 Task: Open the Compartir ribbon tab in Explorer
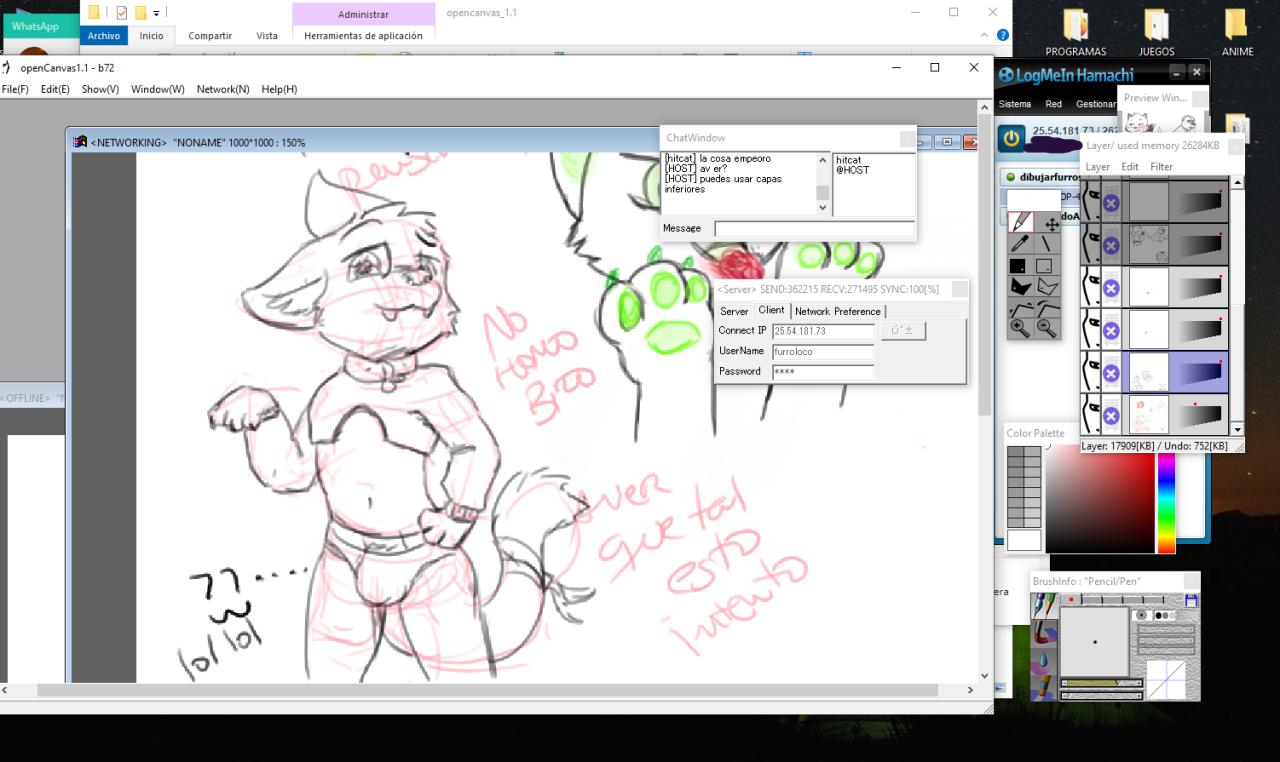pyautogui.click(x=210, y=36)
